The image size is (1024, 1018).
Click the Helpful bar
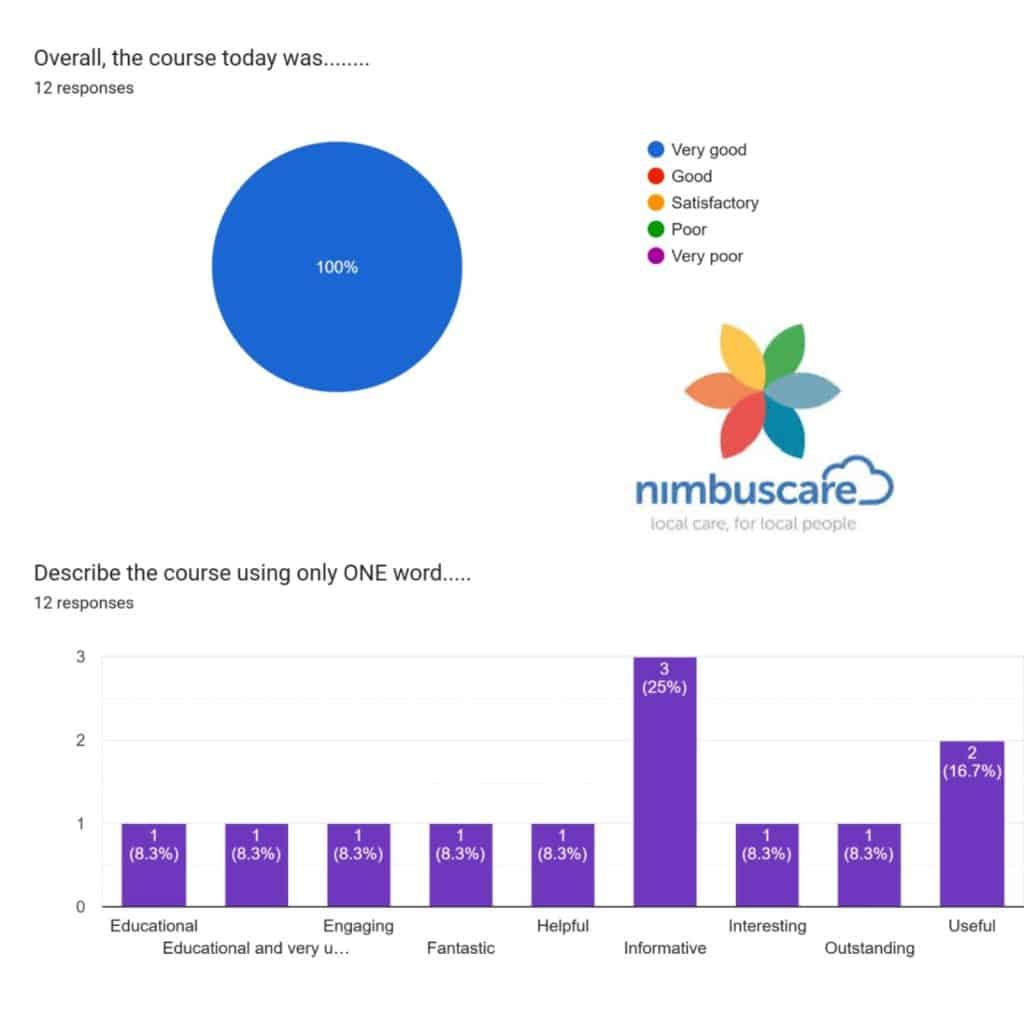[x=563, y=865]
